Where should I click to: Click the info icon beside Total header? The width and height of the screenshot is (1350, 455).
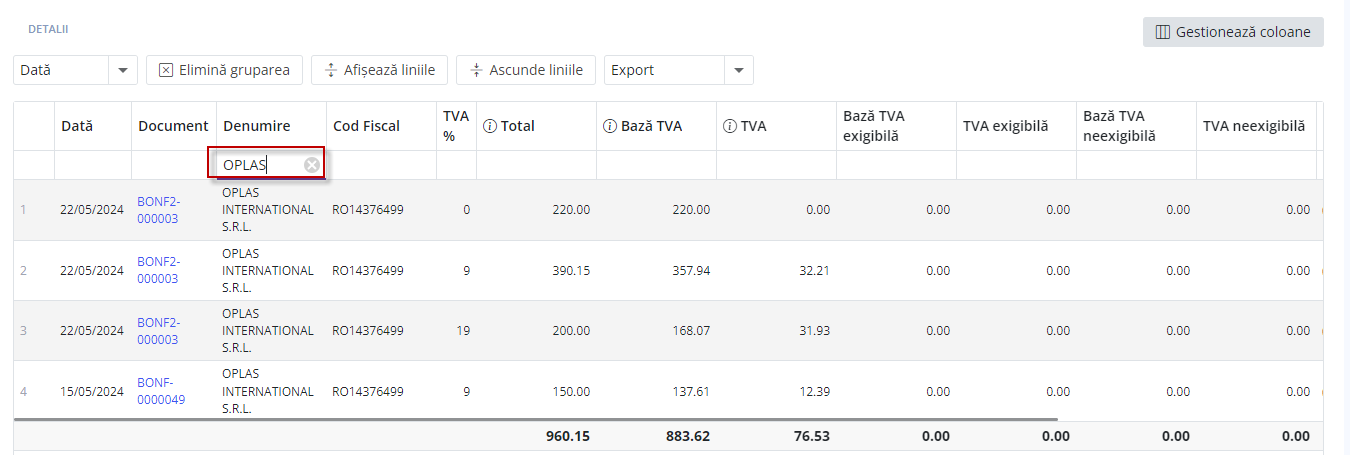pos(490,126)
